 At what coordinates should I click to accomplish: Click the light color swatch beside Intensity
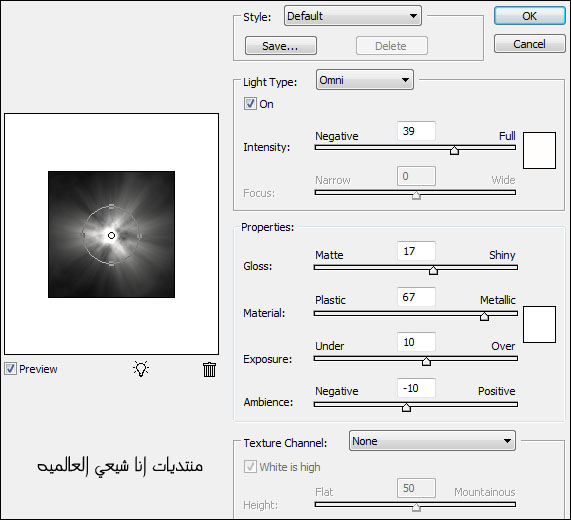point(539,150)
